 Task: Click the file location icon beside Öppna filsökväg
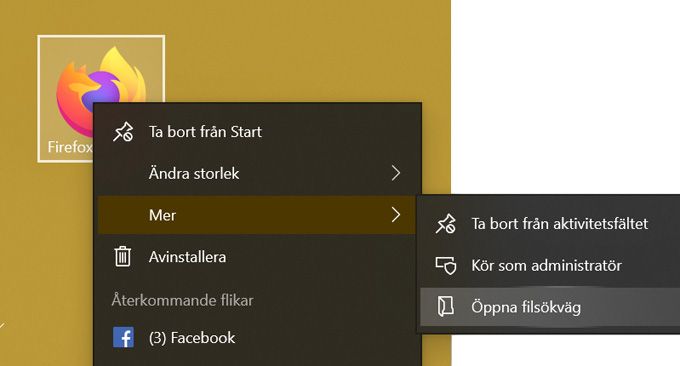[446, 307]
